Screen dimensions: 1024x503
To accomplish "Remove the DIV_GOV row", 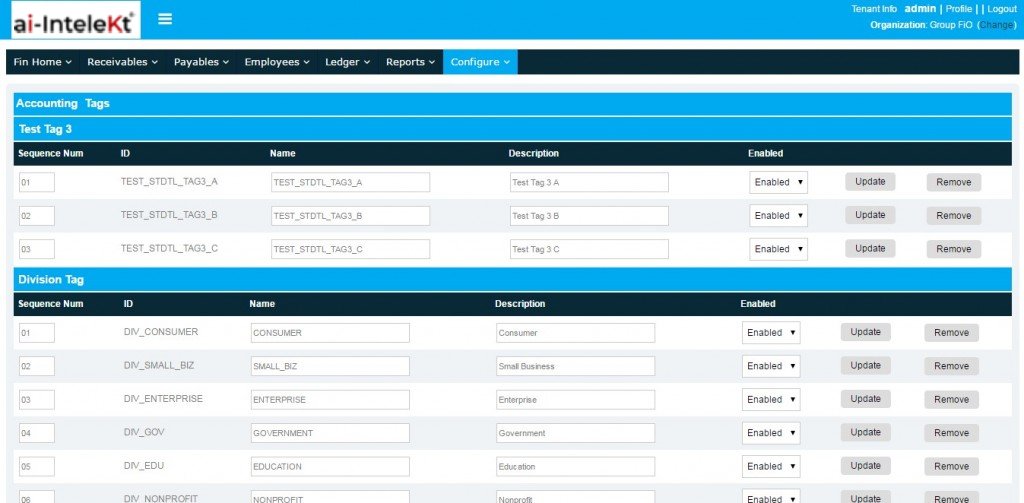I will tap(952, 432).
